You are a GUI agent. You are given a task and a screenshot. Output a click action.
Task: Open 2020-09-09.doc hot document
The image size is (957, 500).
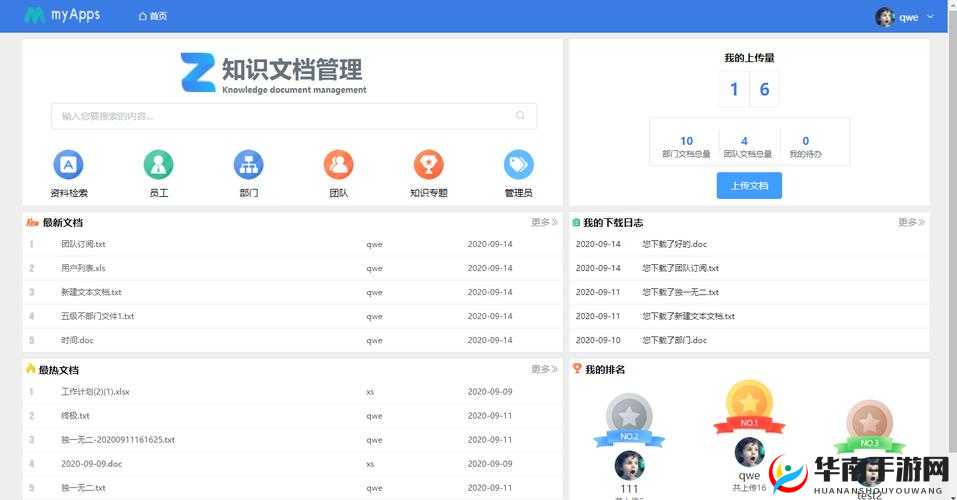92,464
